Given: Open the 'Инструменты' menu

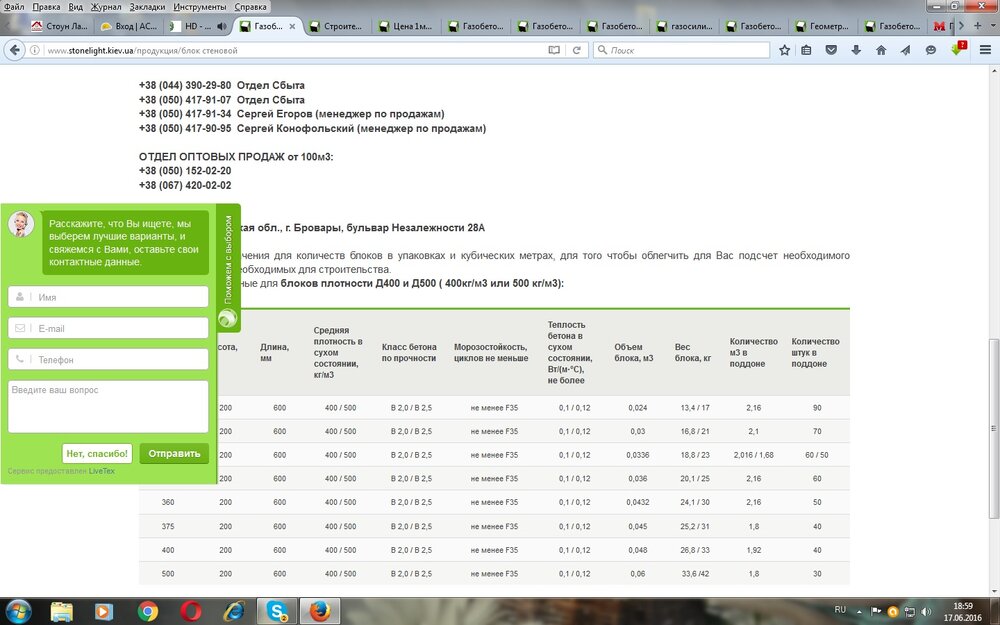Looking at the screenshot, I should point(199,6).
